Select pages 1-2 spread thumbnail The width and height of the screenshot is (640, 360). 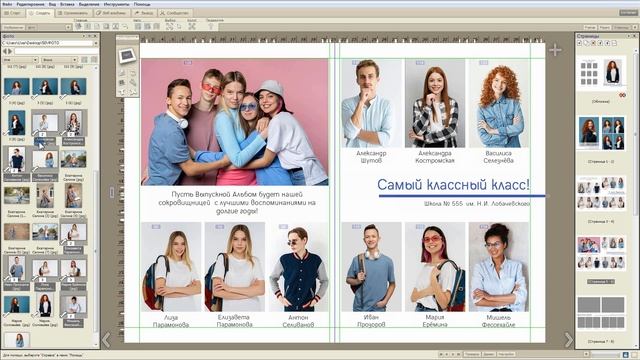point(601,133)
